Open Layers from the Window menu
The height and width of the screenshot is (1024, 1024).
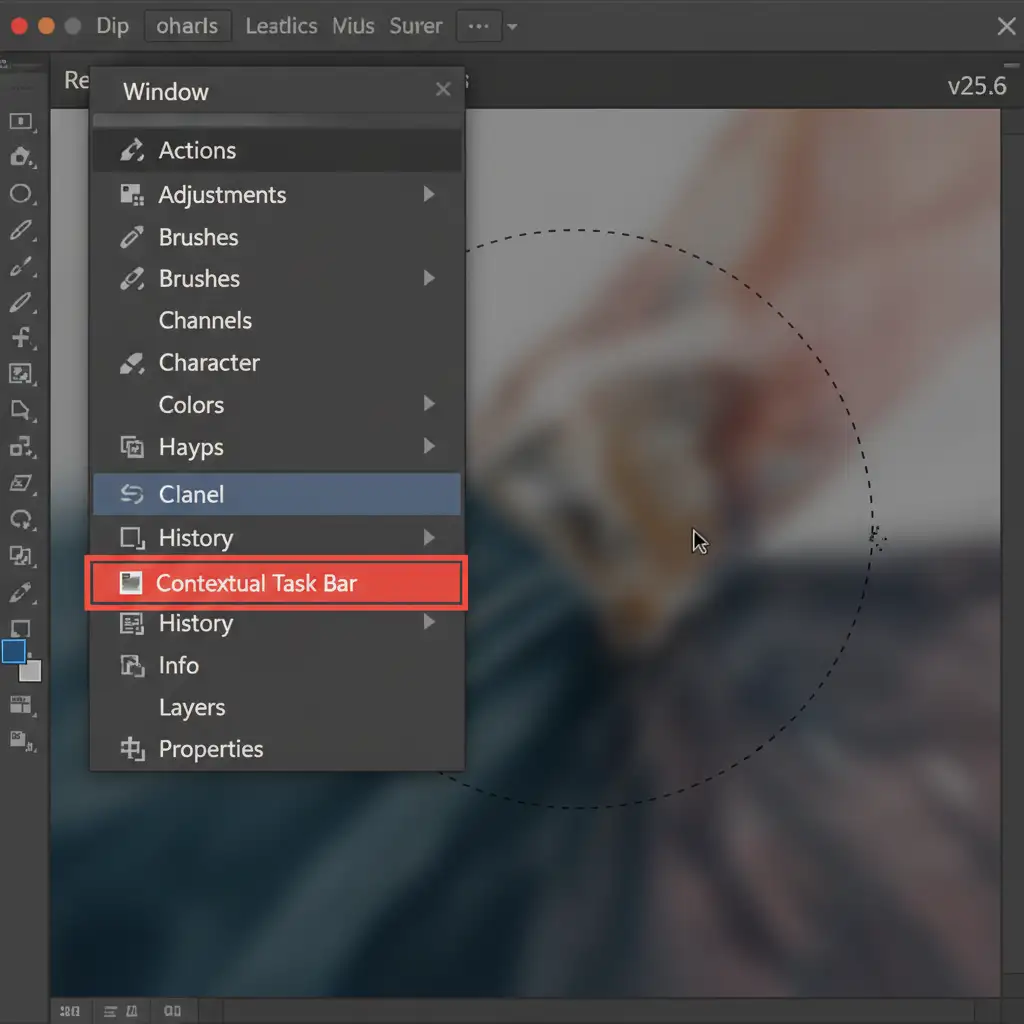[192, 707]
